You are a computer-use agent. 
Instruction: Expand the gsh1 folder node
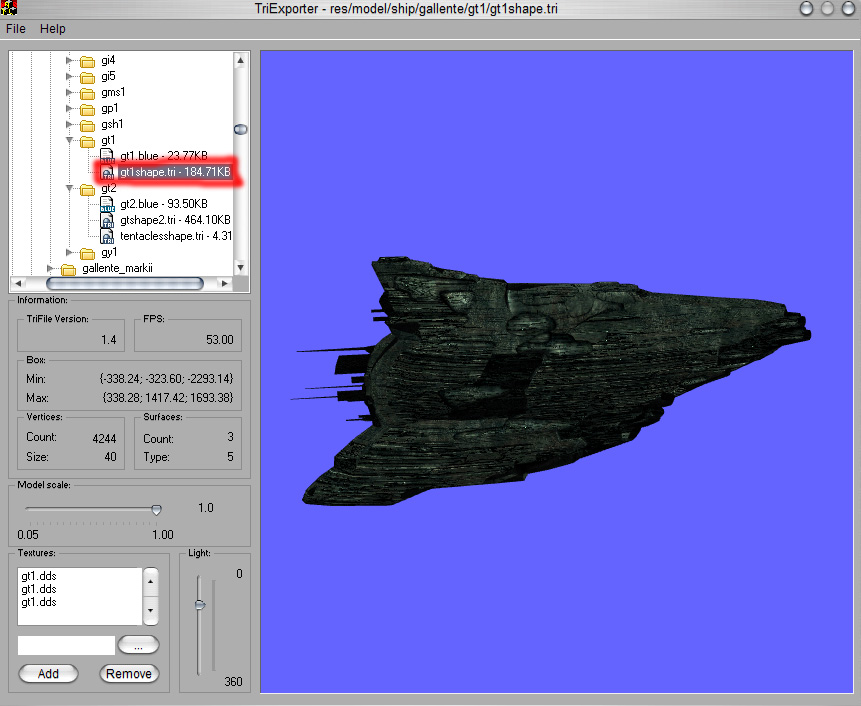pos(70,124)
